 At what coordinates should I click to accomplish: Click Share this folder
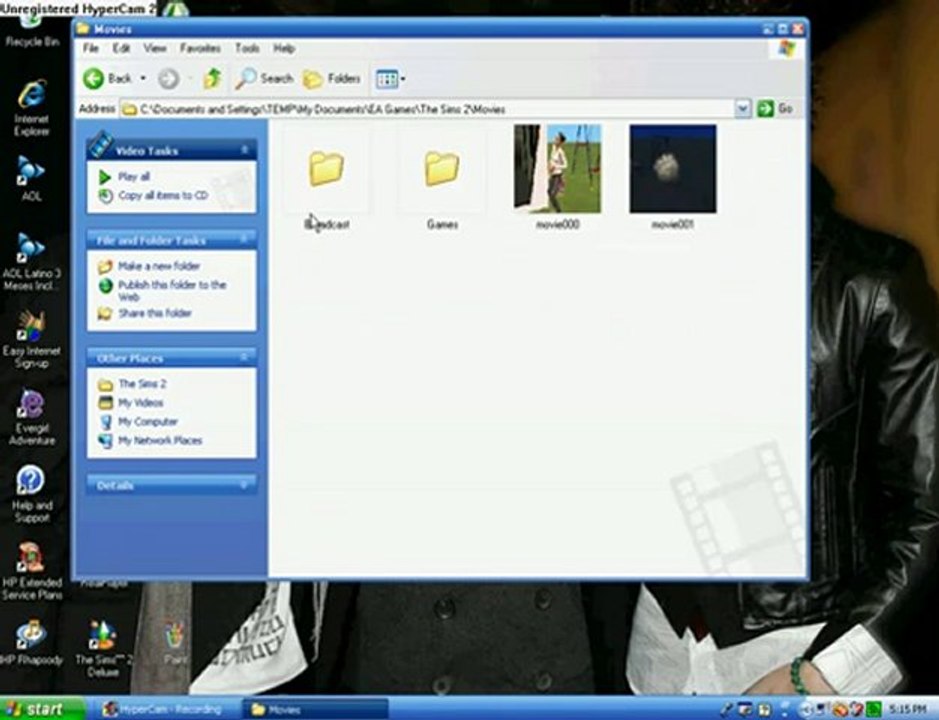tap(145, 313)
